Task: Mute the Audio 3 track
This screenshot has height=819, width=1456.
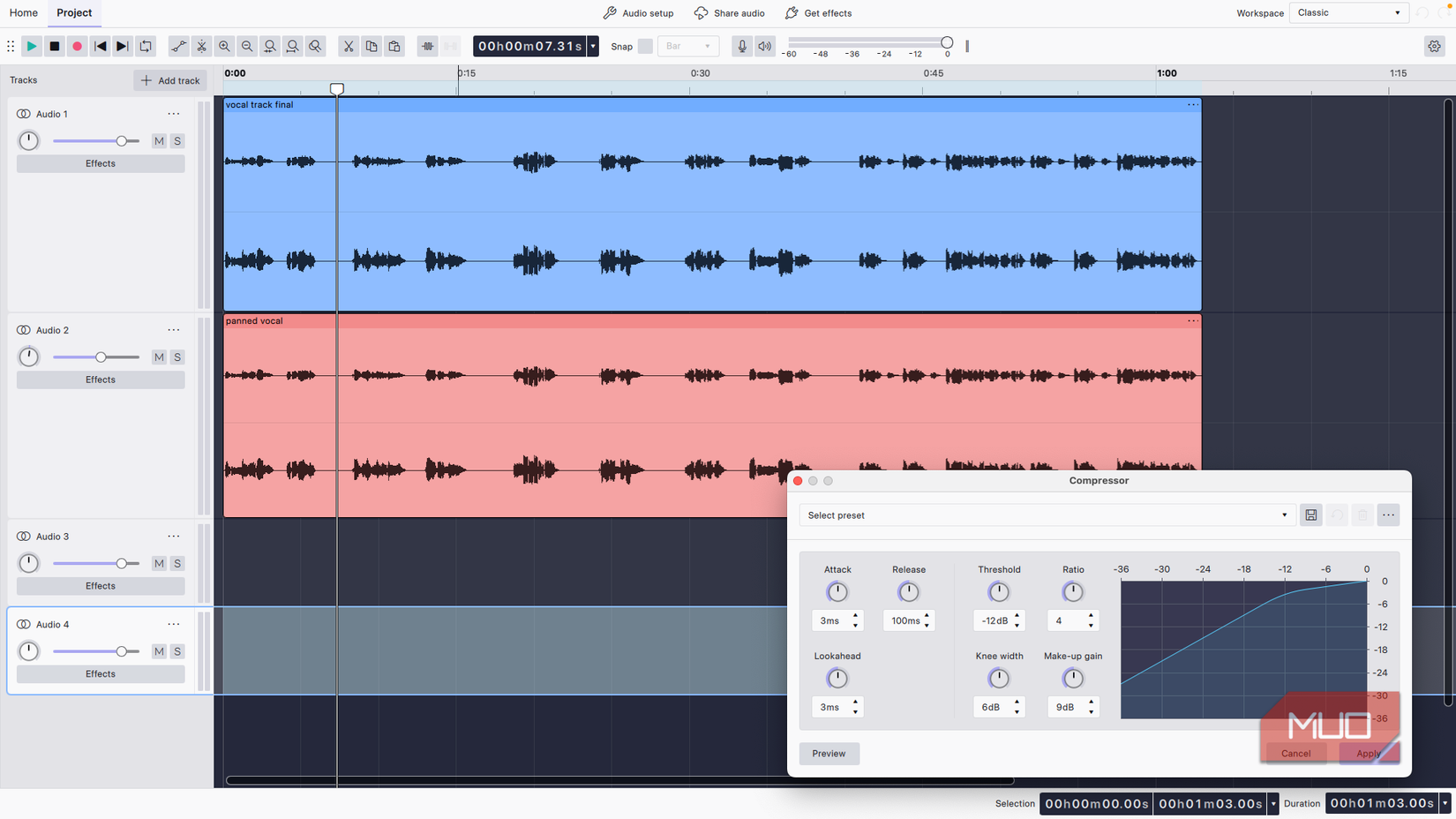Action: click(x=159, y=564)
